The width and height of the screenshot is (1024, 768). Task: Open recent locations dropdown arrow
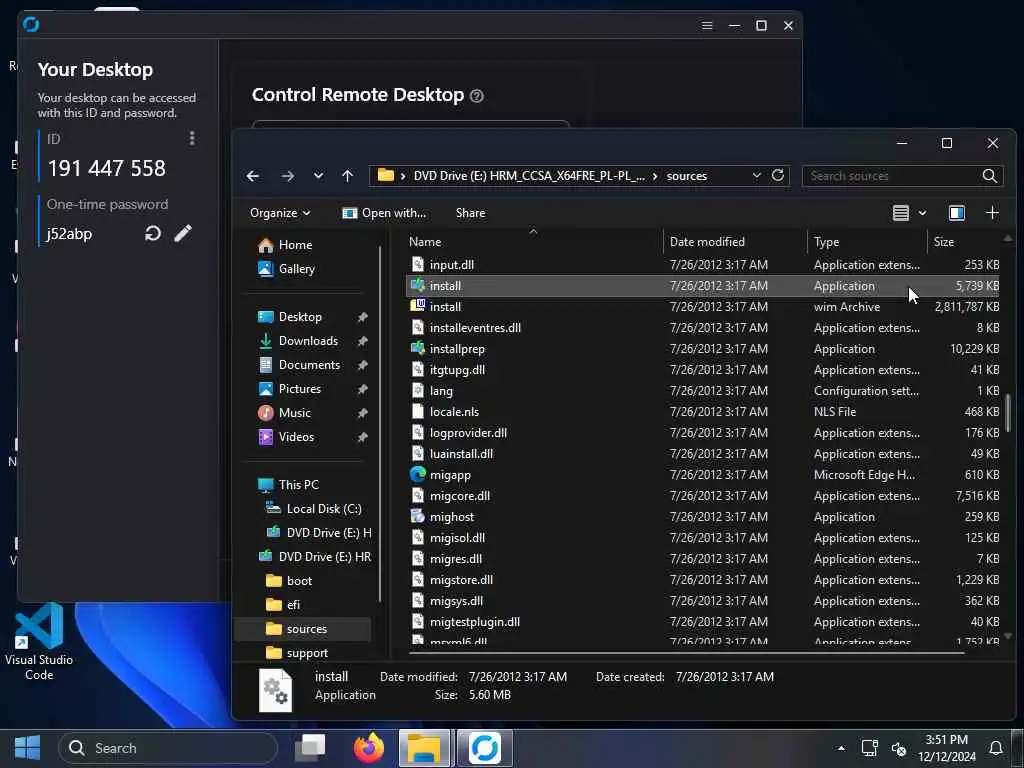click(318, 176)
